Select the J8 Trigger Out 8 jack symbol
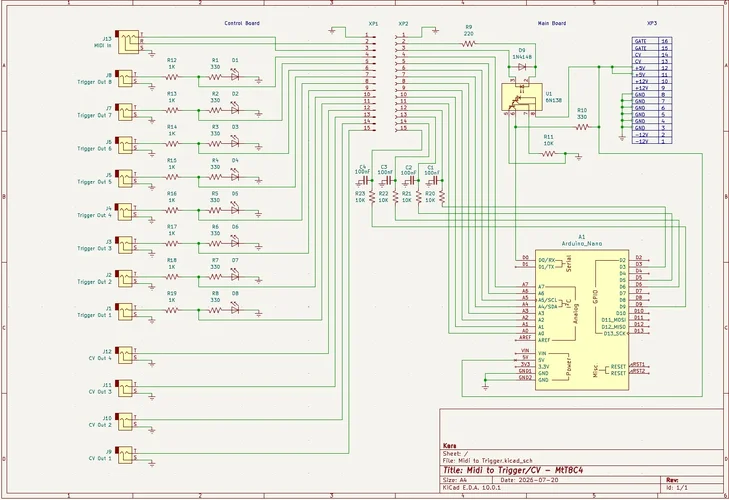The image size is (729, 500). [x=125, y=79]
